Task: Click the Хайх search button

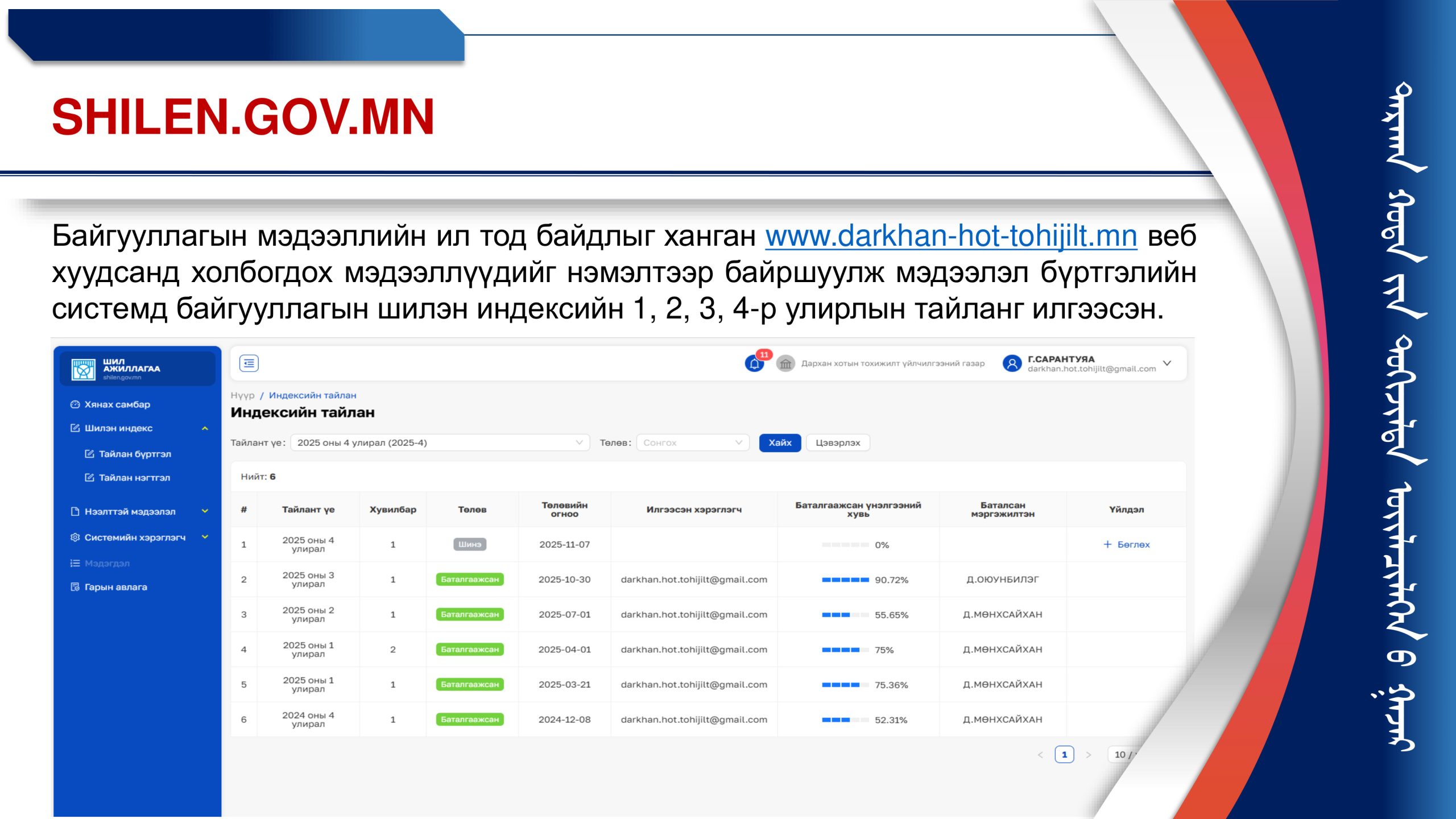Action: click(x=780, y=442)
